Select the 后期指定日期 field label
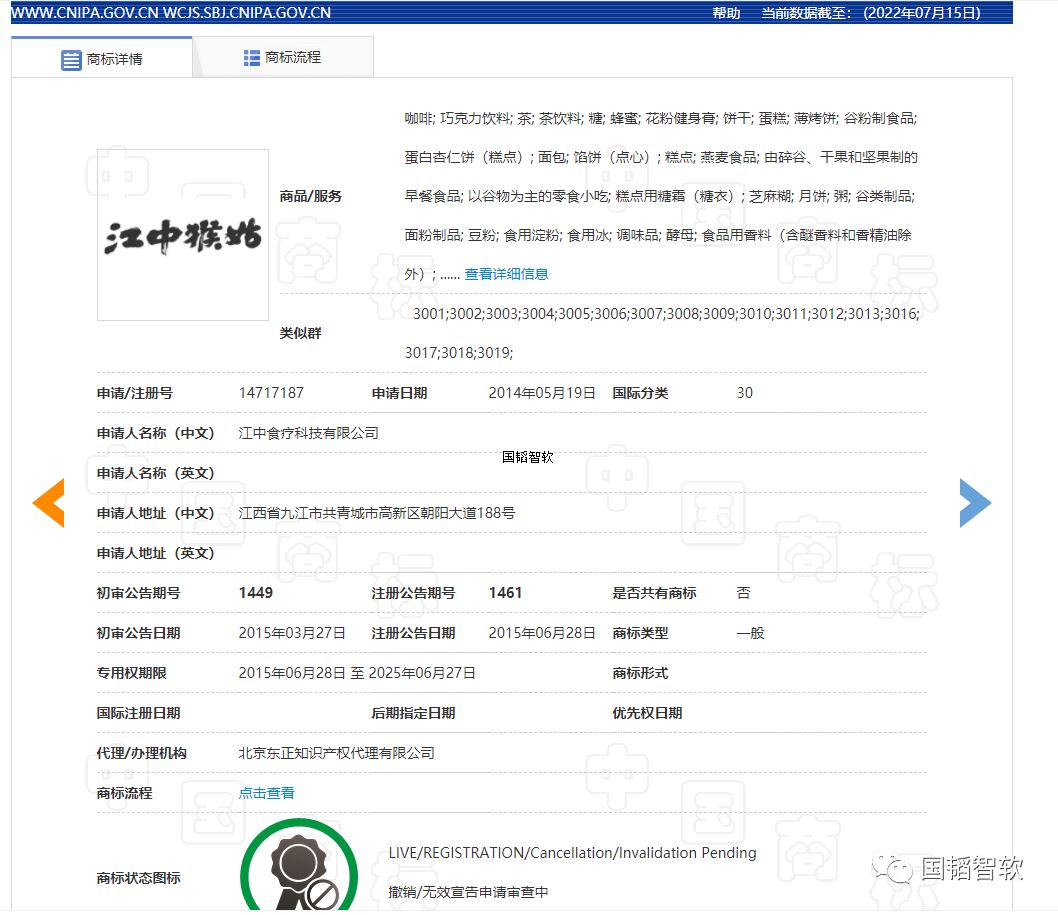 [x=413, y=713]
